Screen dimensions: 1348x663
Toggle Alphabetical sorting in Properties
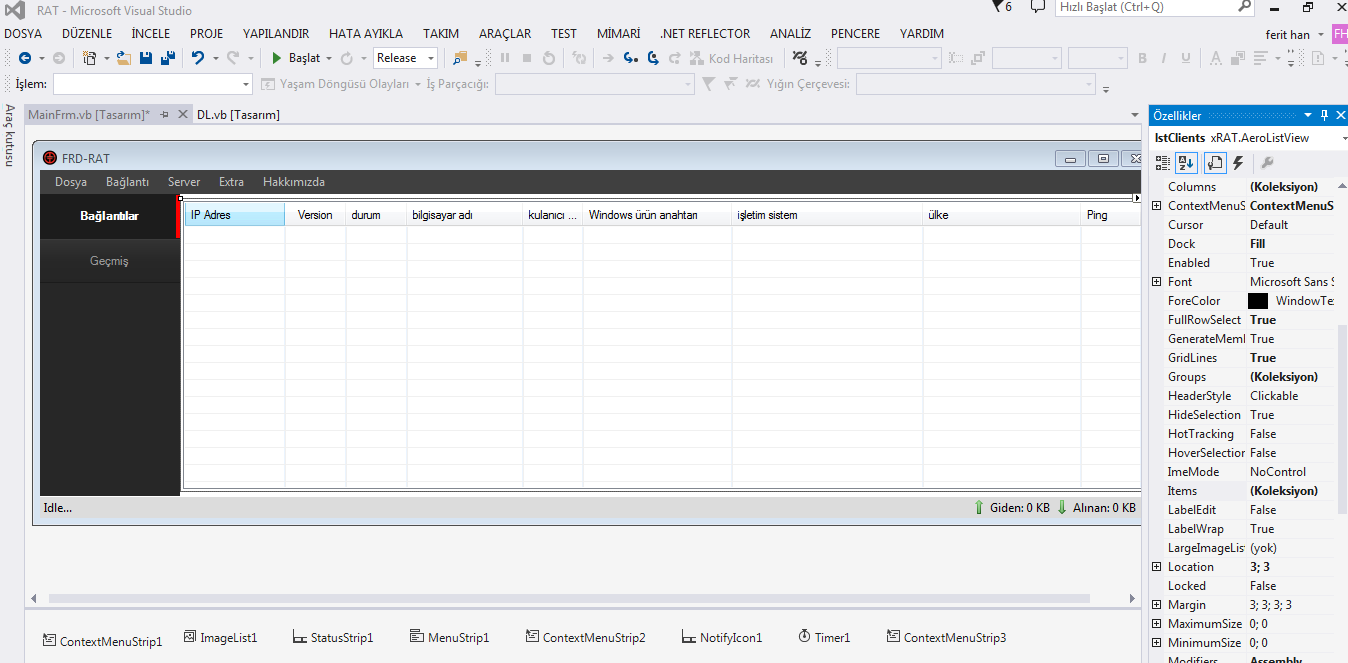click(1187, 163)
